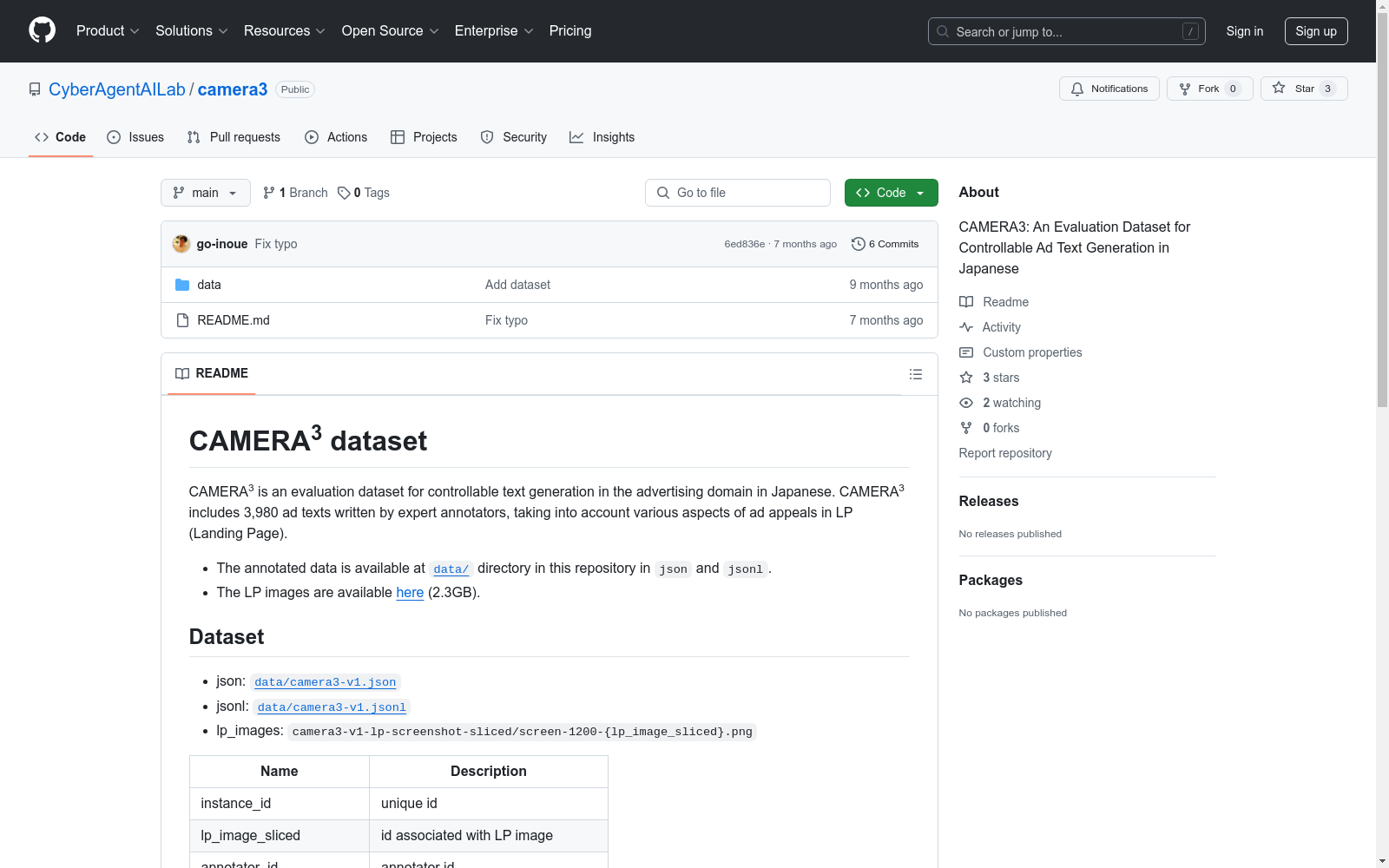Open go-inoue's profile link
The image size is (1389, 868).
(222, 244)
